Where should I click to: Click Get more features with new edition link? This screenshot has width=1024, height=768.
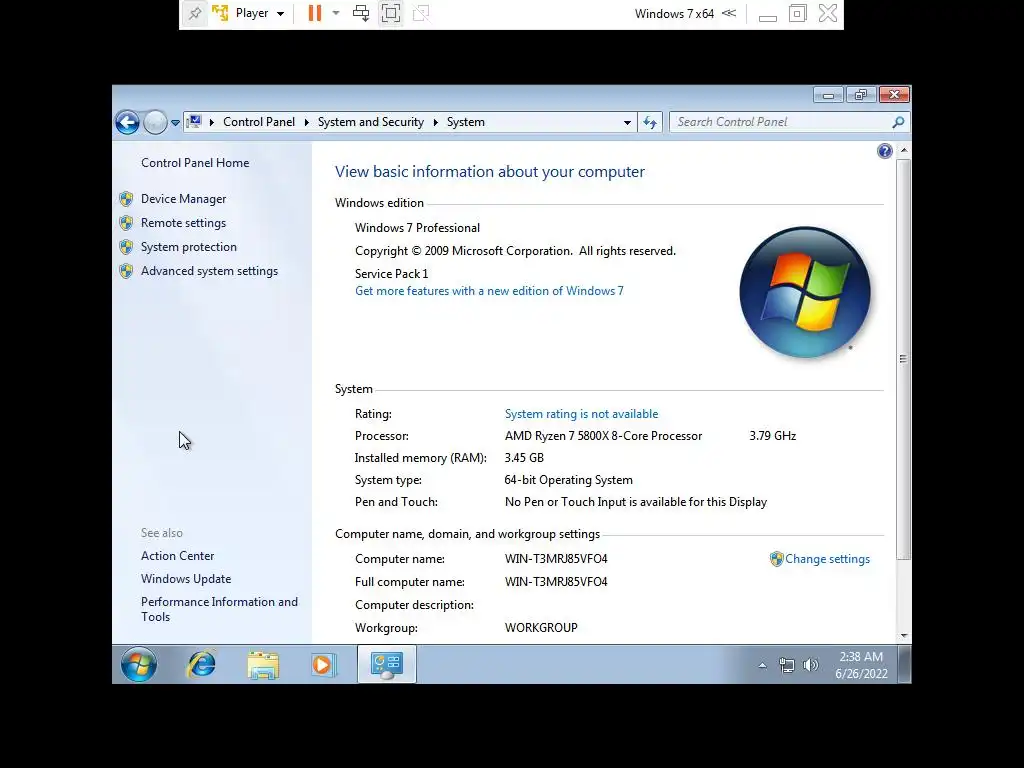(489, 291)
